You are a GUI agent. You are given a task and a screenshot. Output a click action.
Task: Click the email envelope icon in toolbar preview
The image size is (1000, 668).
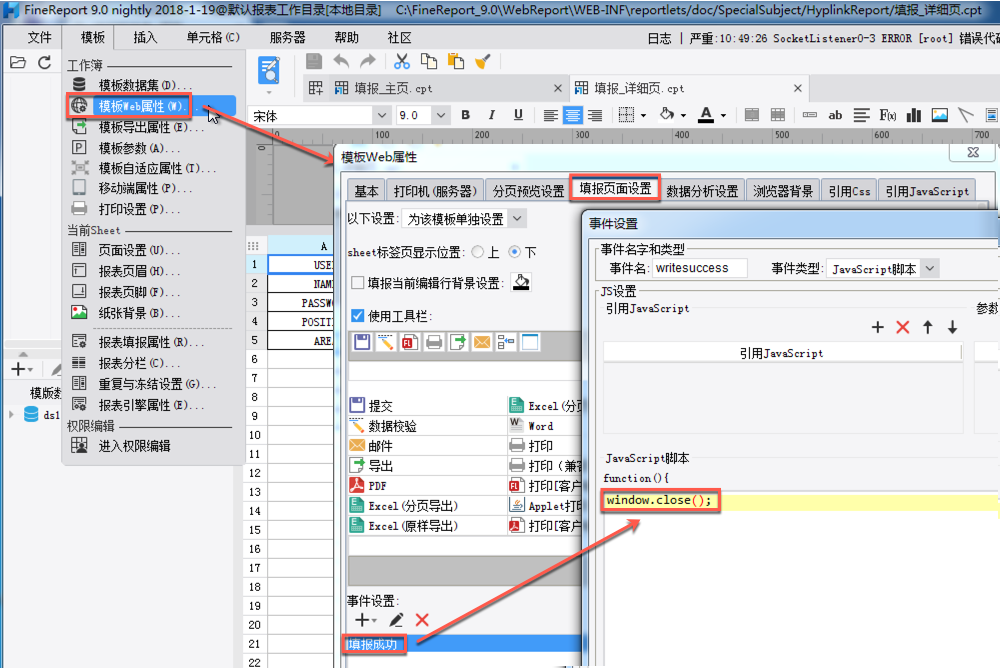click(482, 342)
